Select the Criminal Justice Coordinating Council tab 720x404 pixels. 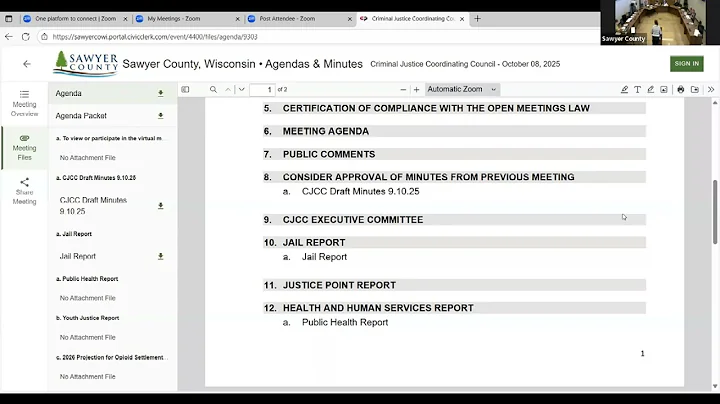pos(411,19)
